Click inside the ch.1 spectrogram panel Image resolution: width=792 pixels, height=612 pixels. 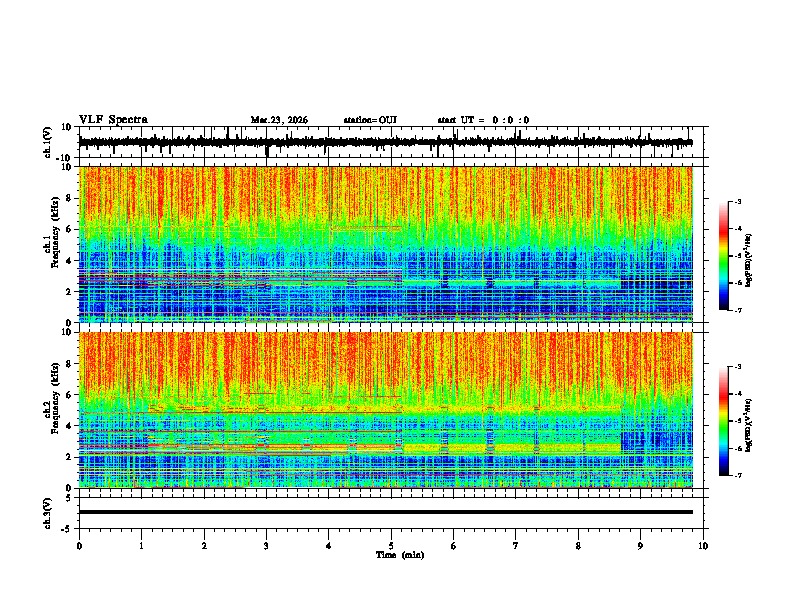tap(386, 244)
